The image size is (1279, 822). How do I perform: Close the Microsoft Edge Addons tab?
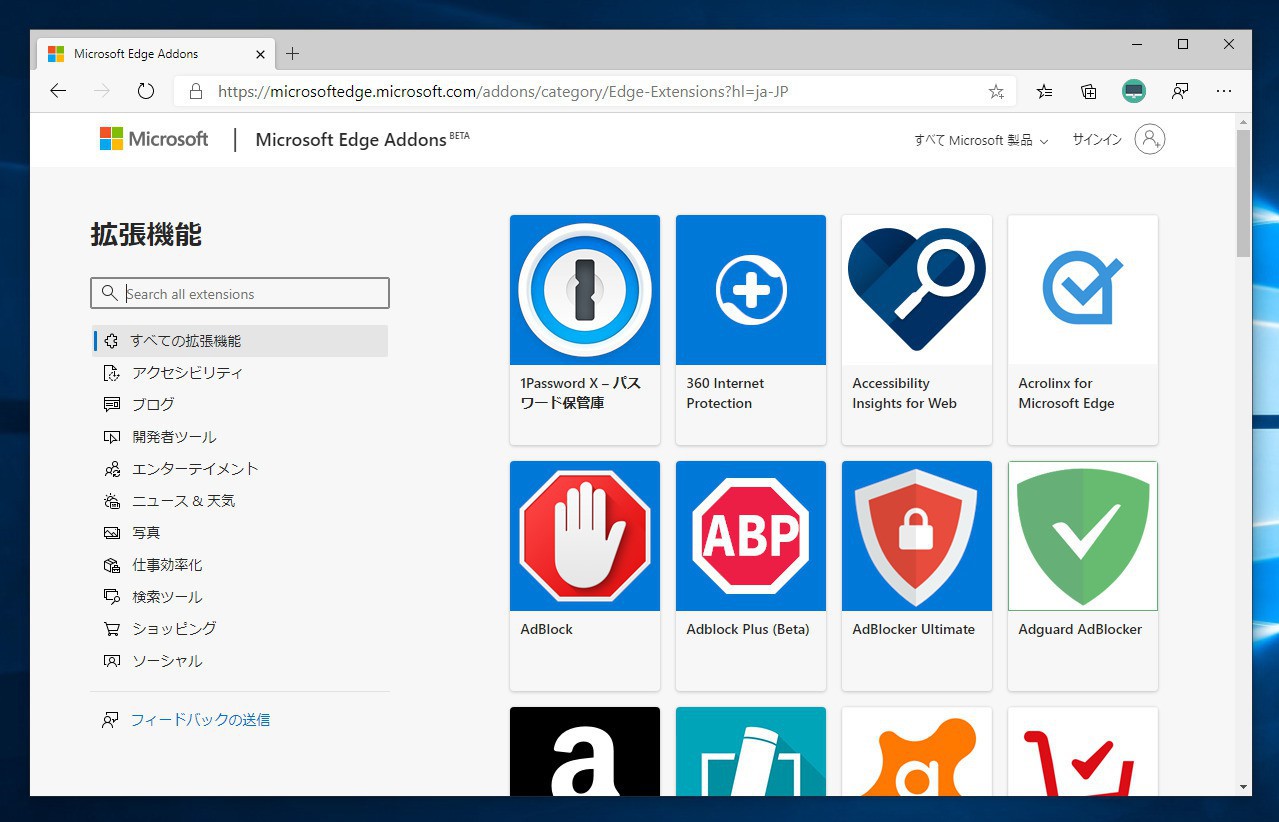click(261, 54)
